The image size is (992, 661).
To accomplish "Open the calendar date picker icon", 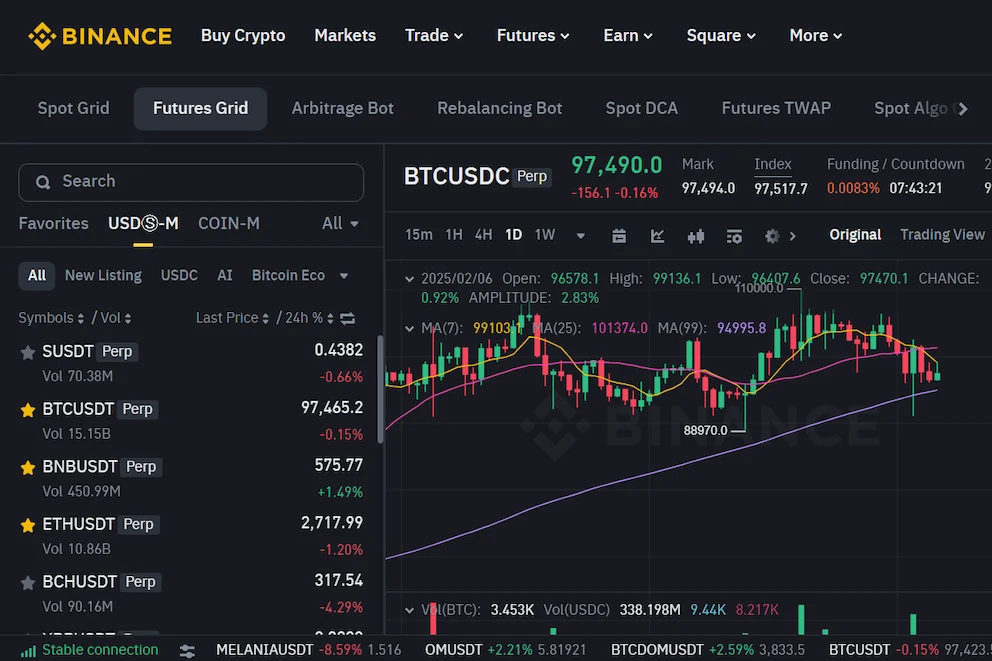I will tap(619, 236).
